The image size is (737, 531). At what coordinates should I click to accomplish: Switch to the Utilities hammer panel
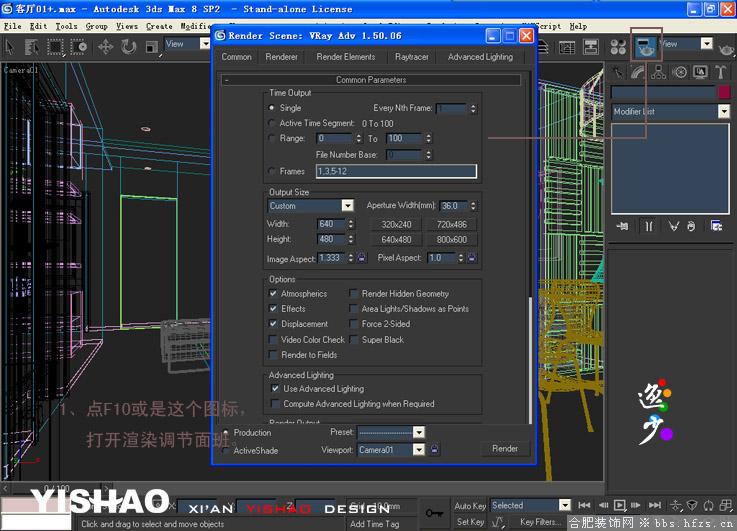[x=721, y=72]
